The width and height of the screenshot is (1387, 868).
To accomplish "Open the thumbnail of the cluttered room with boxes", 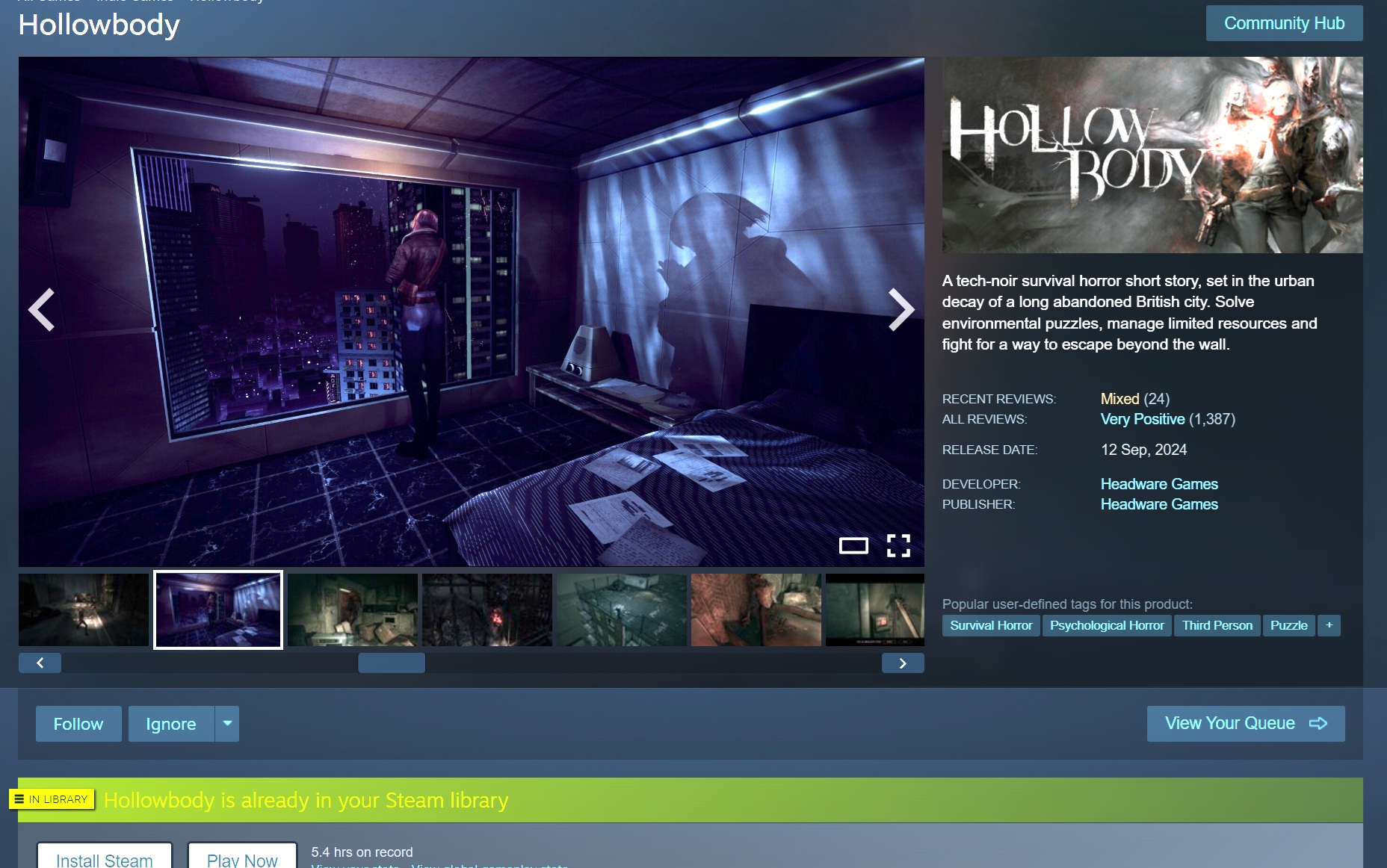I will click(x=353, y=610).
